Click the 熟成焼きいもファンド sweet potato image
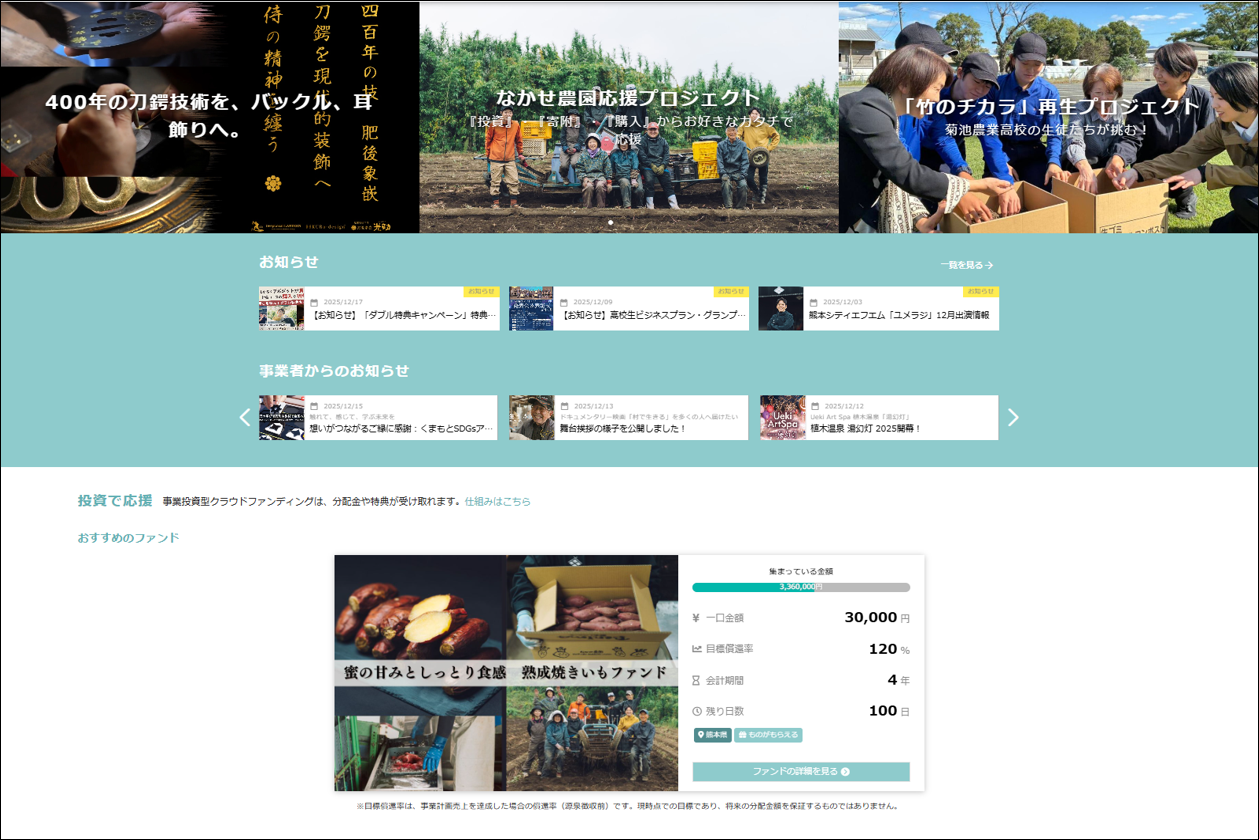This screenshot has width=1259, height=840. click(x=506, y=673)
